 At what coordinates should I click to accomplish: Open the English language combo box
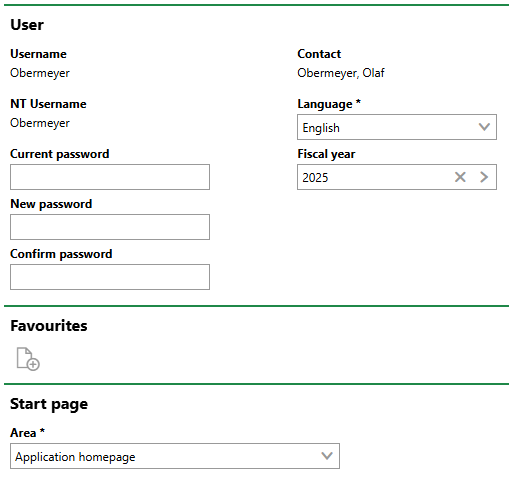point(397,127)
